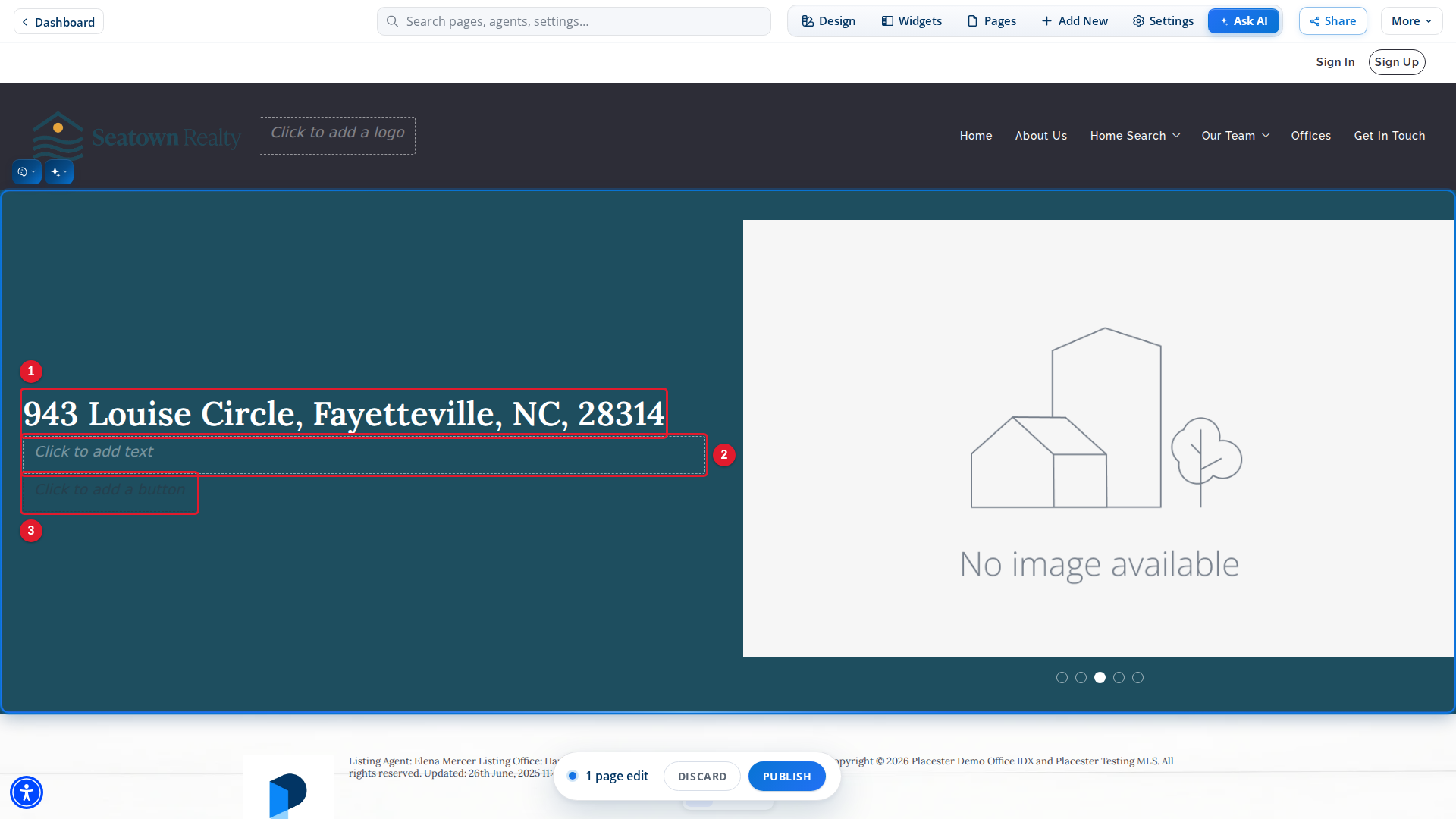Expand the Our Team menu
Image resolution: width=1456 pixels, height=819 pixels.
click(1235, 136)
